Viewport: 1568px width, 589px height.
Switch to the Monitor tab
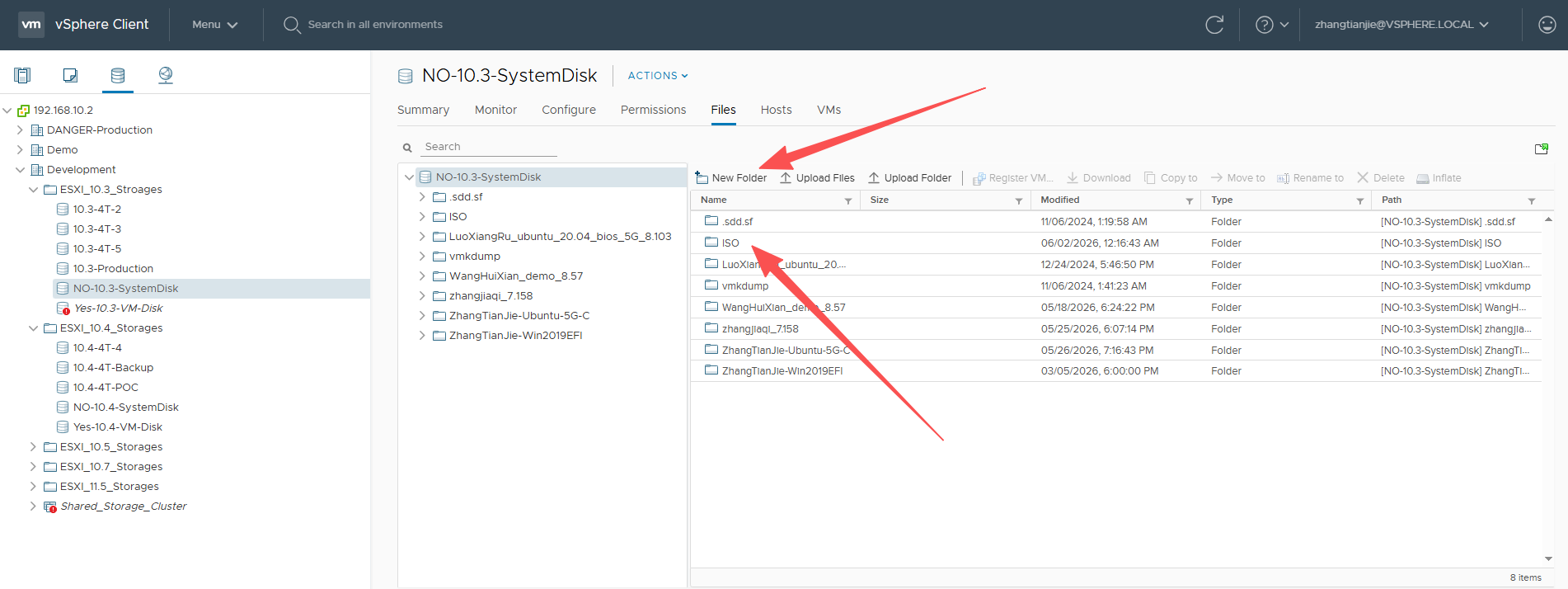pyautogui.click(x=495, y=110)
